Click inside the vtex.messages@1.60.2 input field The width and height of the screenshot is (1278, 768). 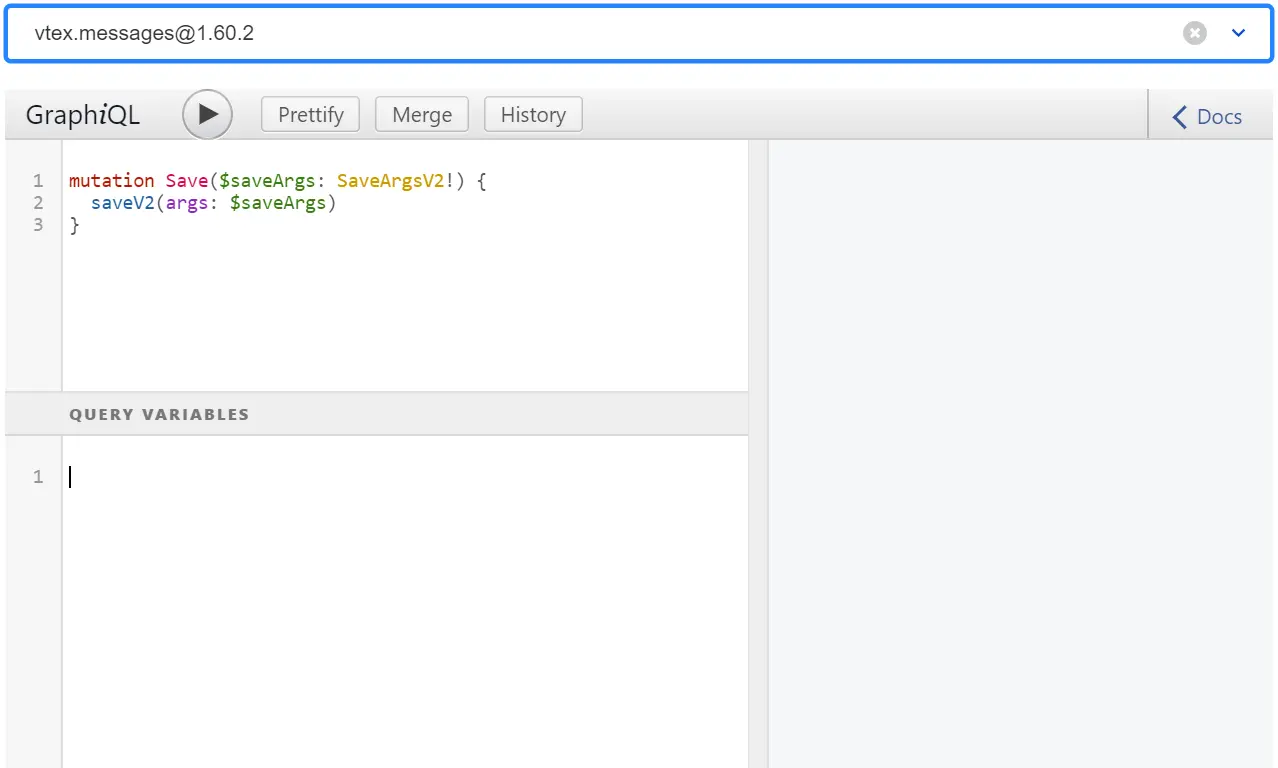400,33
